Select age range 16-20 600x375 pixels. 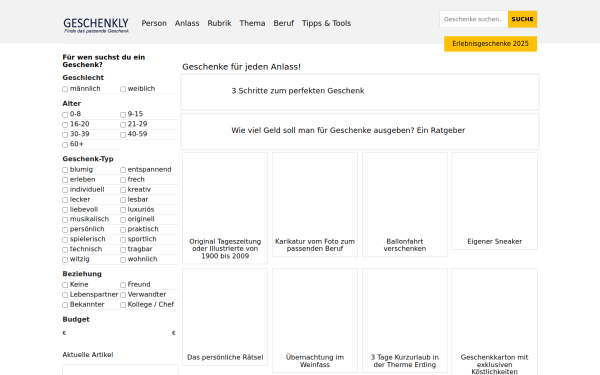[65, 124]
